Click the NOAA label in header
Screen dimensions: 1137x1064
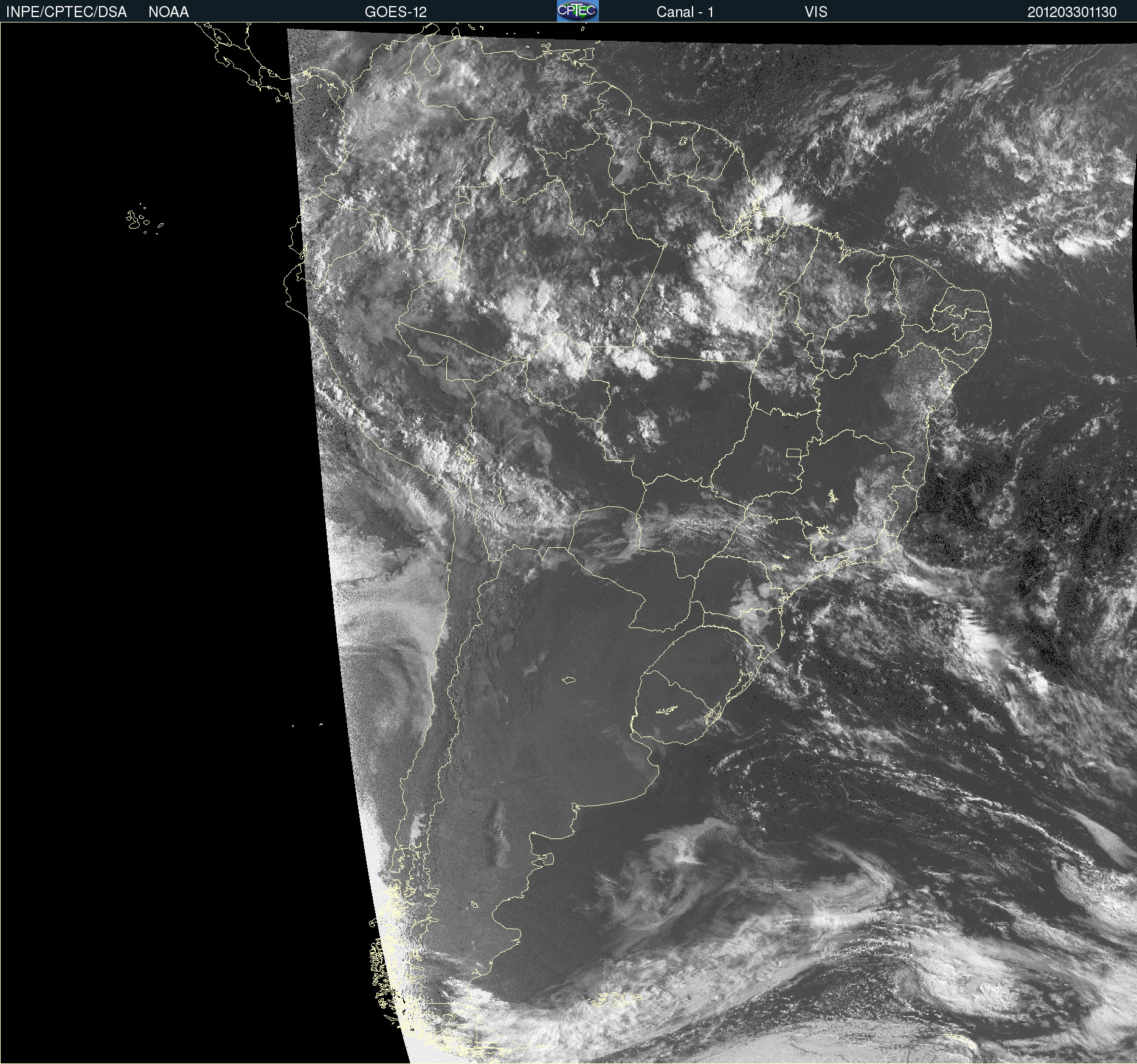point(168,12)
